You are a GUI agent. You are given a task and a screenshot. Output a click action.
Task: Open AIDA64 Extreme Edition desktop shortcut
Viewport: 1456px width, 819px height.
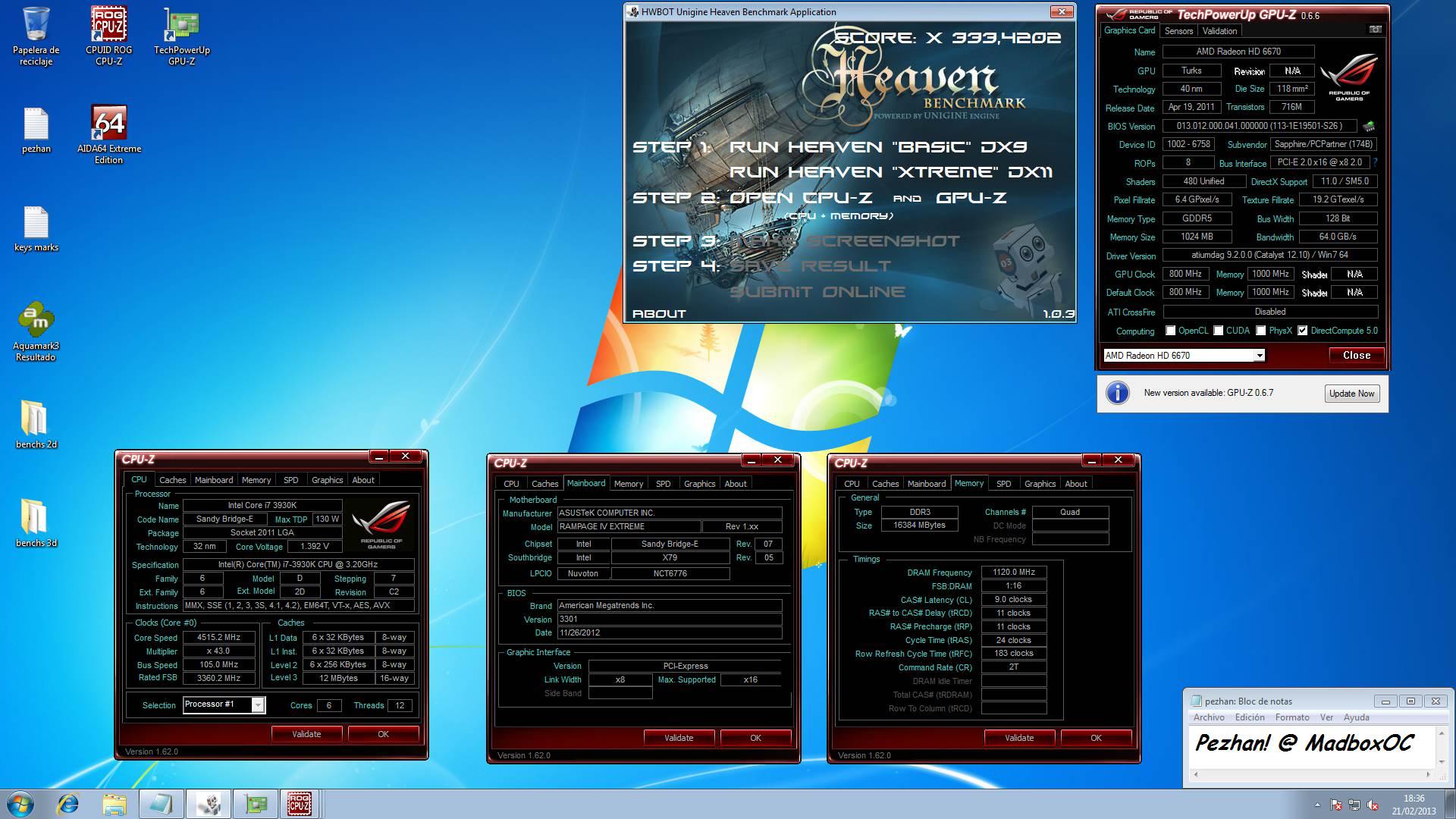(x=108, y=134)
